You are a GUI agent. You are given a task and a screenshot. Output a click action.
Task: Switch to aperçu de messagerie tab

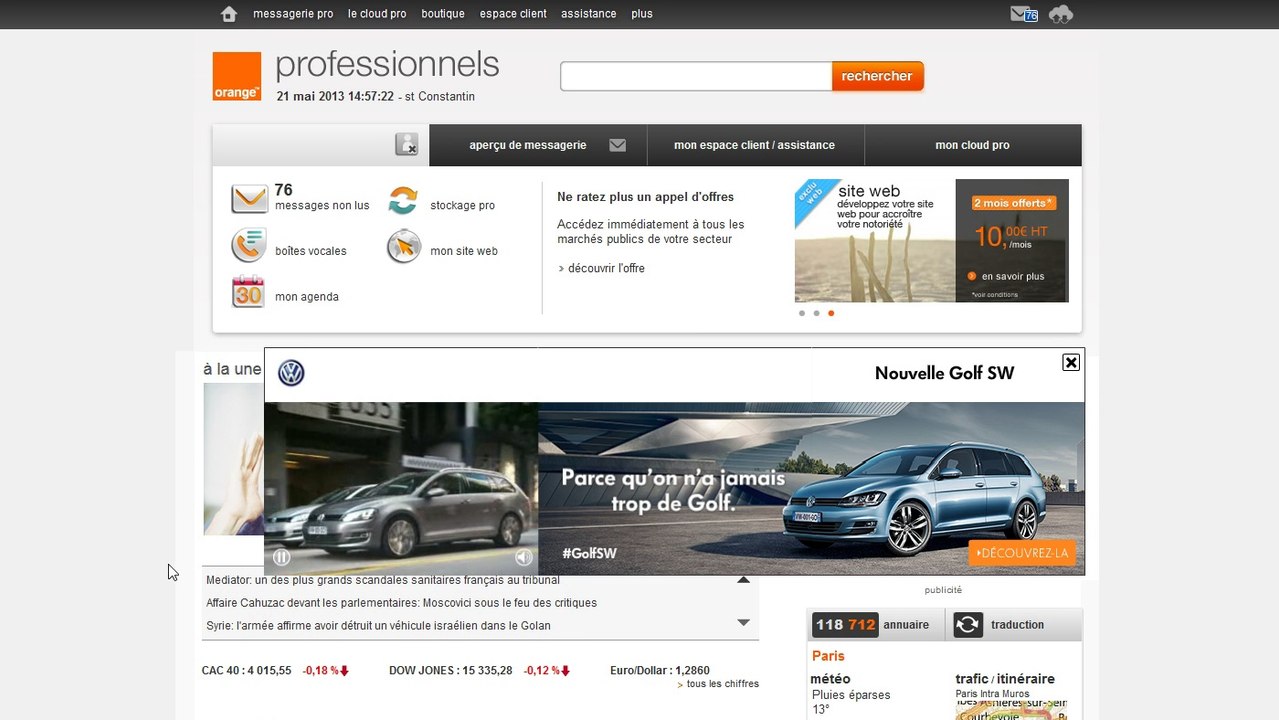pos(538,145)
